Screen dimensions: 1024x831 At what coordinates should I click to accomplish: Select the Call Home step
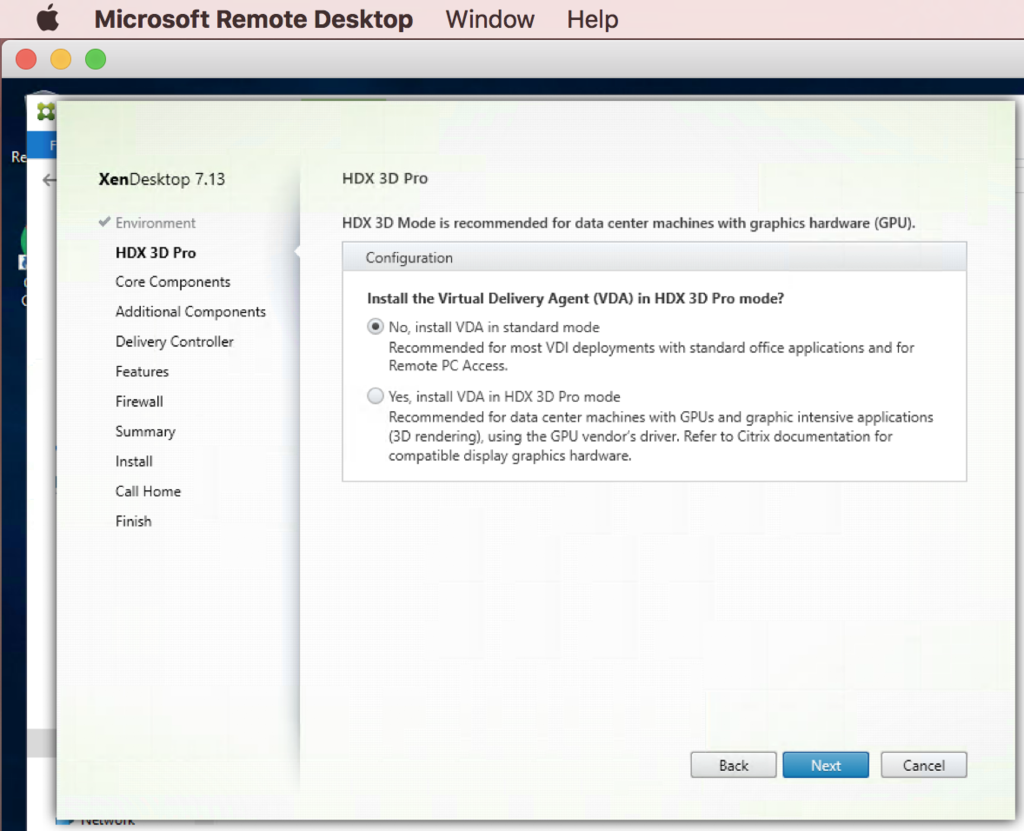coord(148,491)
